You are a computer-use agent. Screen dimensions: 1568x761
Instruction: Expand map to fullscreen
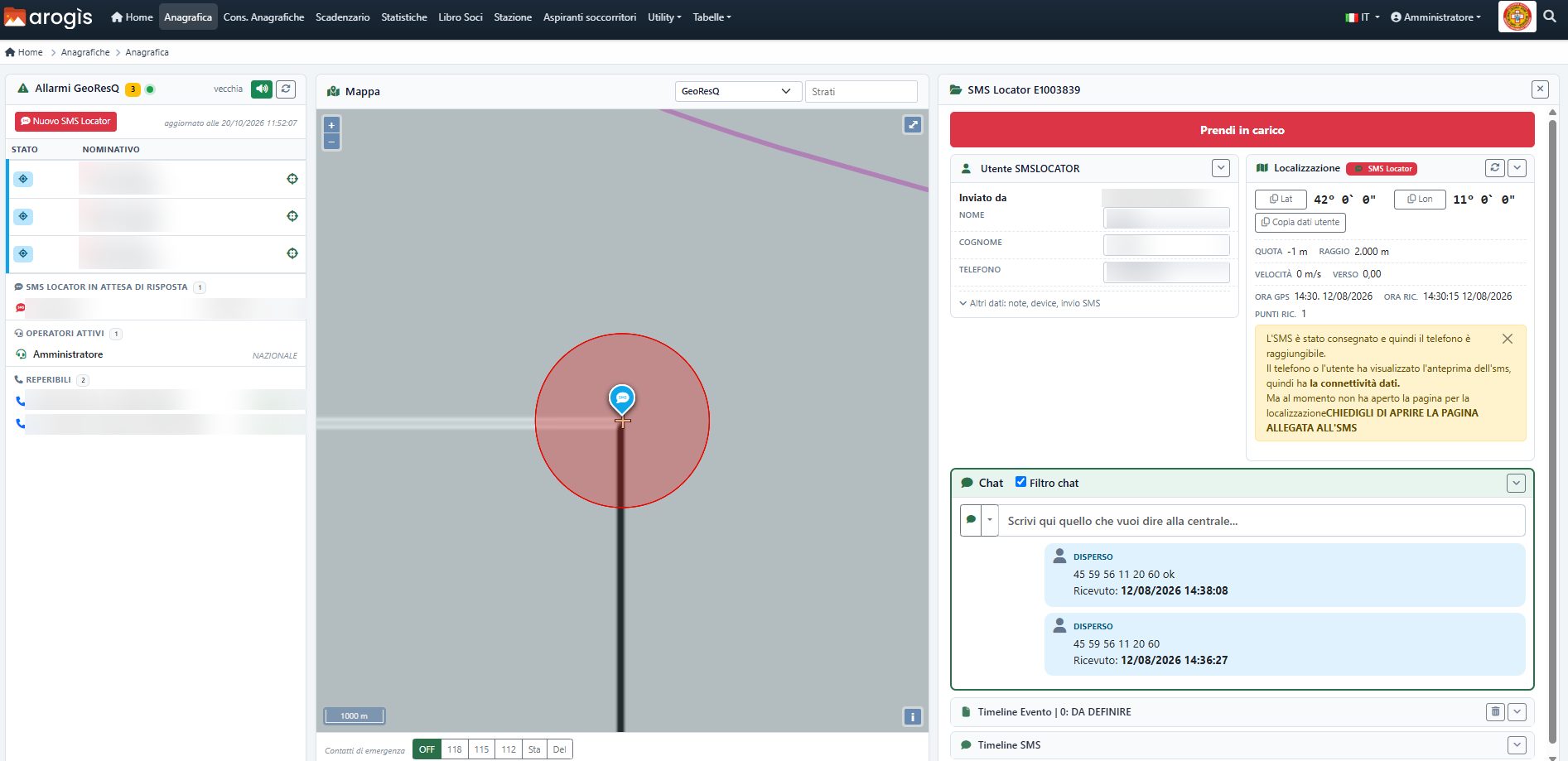tap(913, 125)
